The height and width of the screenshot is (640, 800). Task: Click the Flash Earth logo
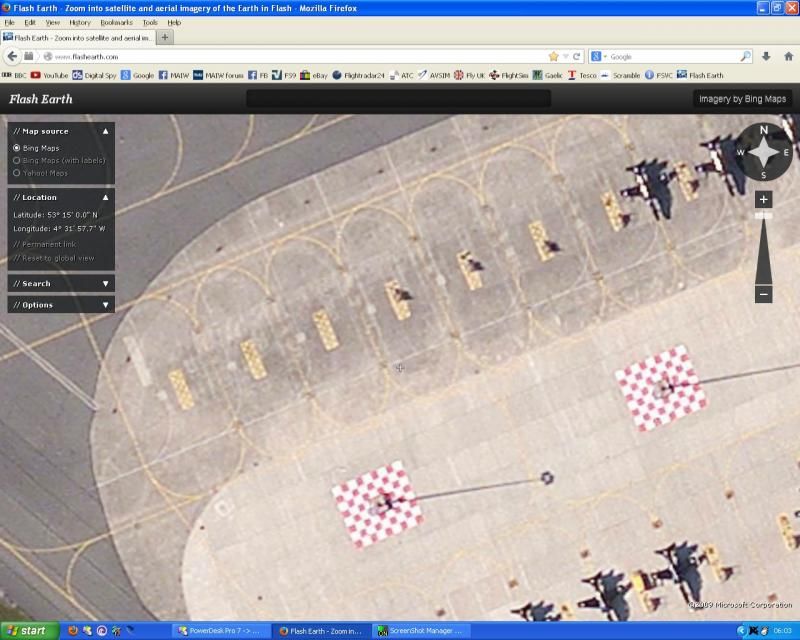41,99
